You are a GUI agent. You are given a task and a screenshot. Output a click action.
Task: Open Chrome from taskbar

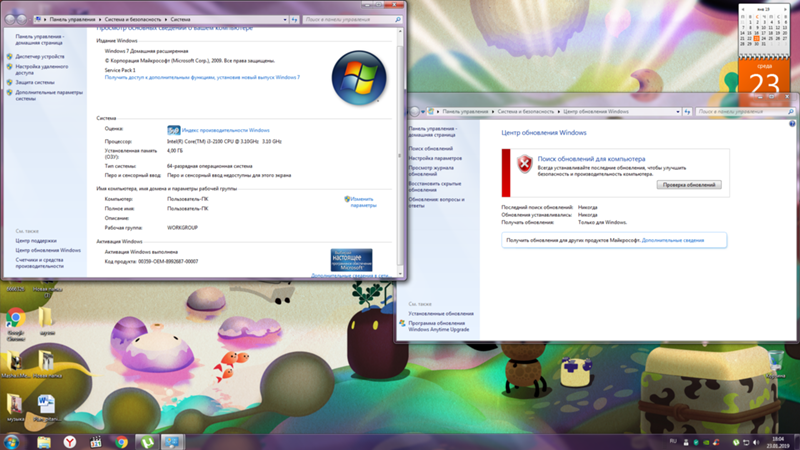(x=121, y=442)
